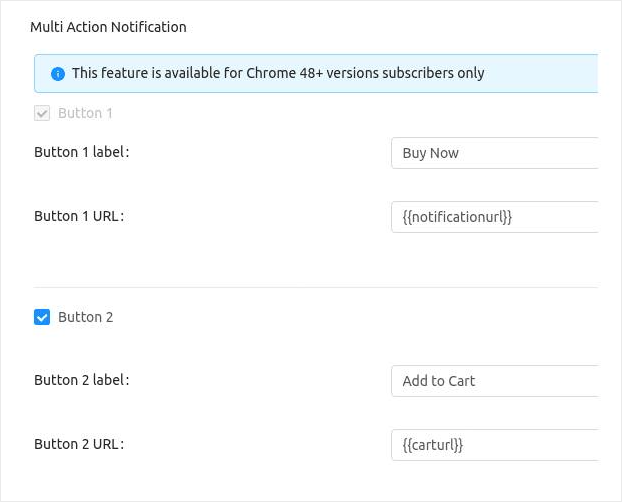The width and height of the screenshot is (622, 502).
Task: Click the blue info icon in the banner
Action: [x=58, y=74]
